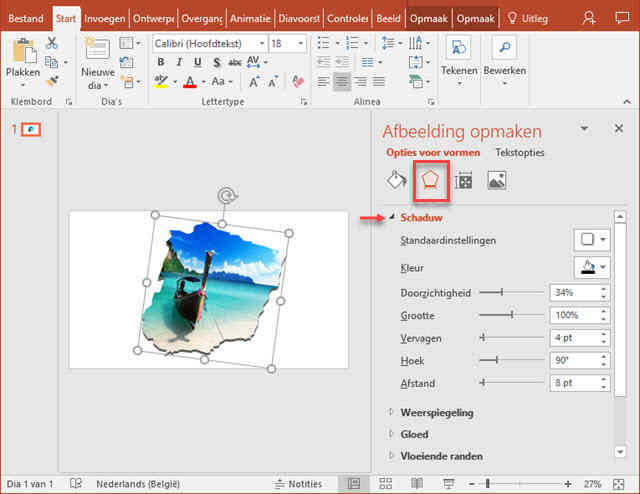Select Opties voor vormen heading
The image size is (640, 494).
433,153
